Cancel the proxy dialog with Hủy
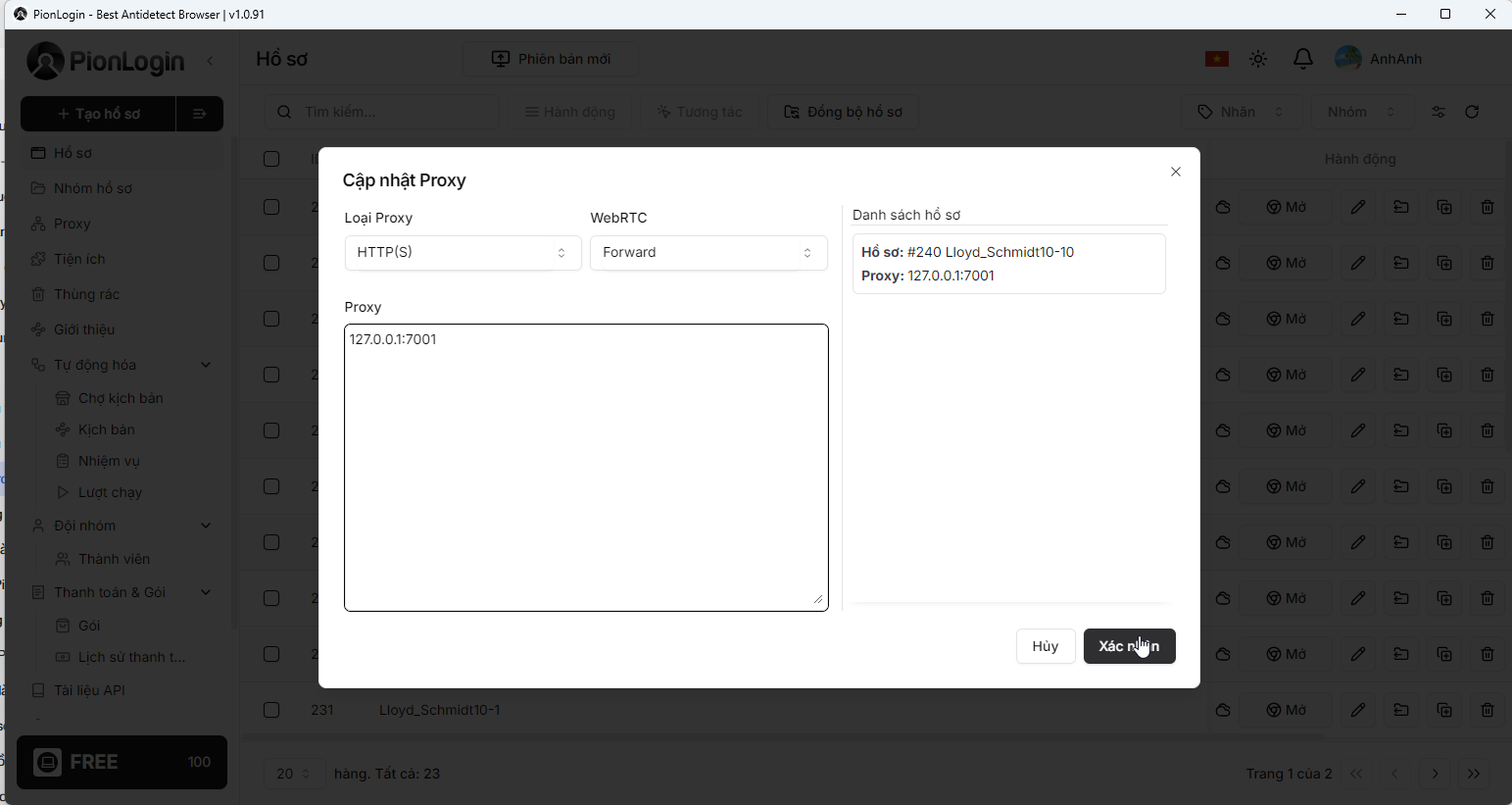Screen dimensions: 1512x805 (x=1046, y=645)
